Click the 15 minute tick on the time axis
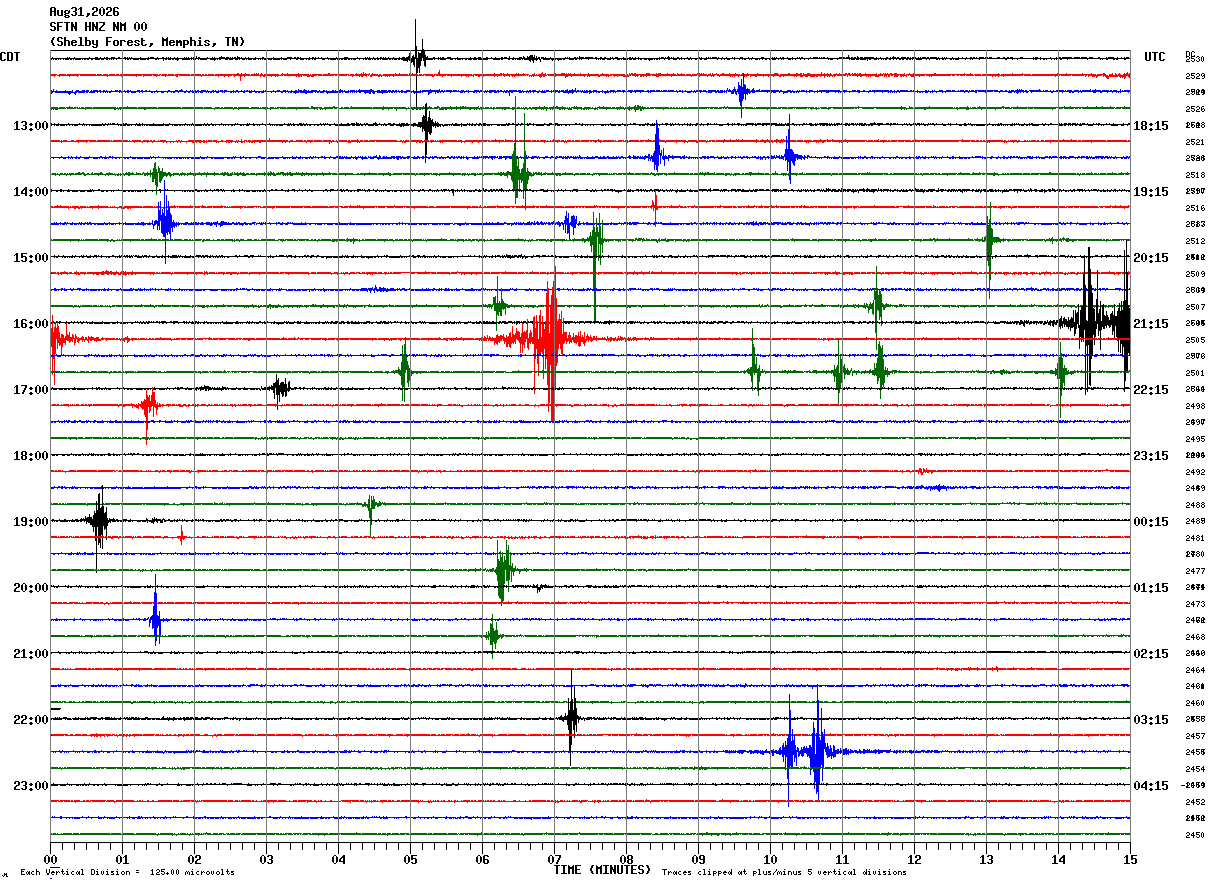This screenshot has height=886, width=1210. point(1129,860)
